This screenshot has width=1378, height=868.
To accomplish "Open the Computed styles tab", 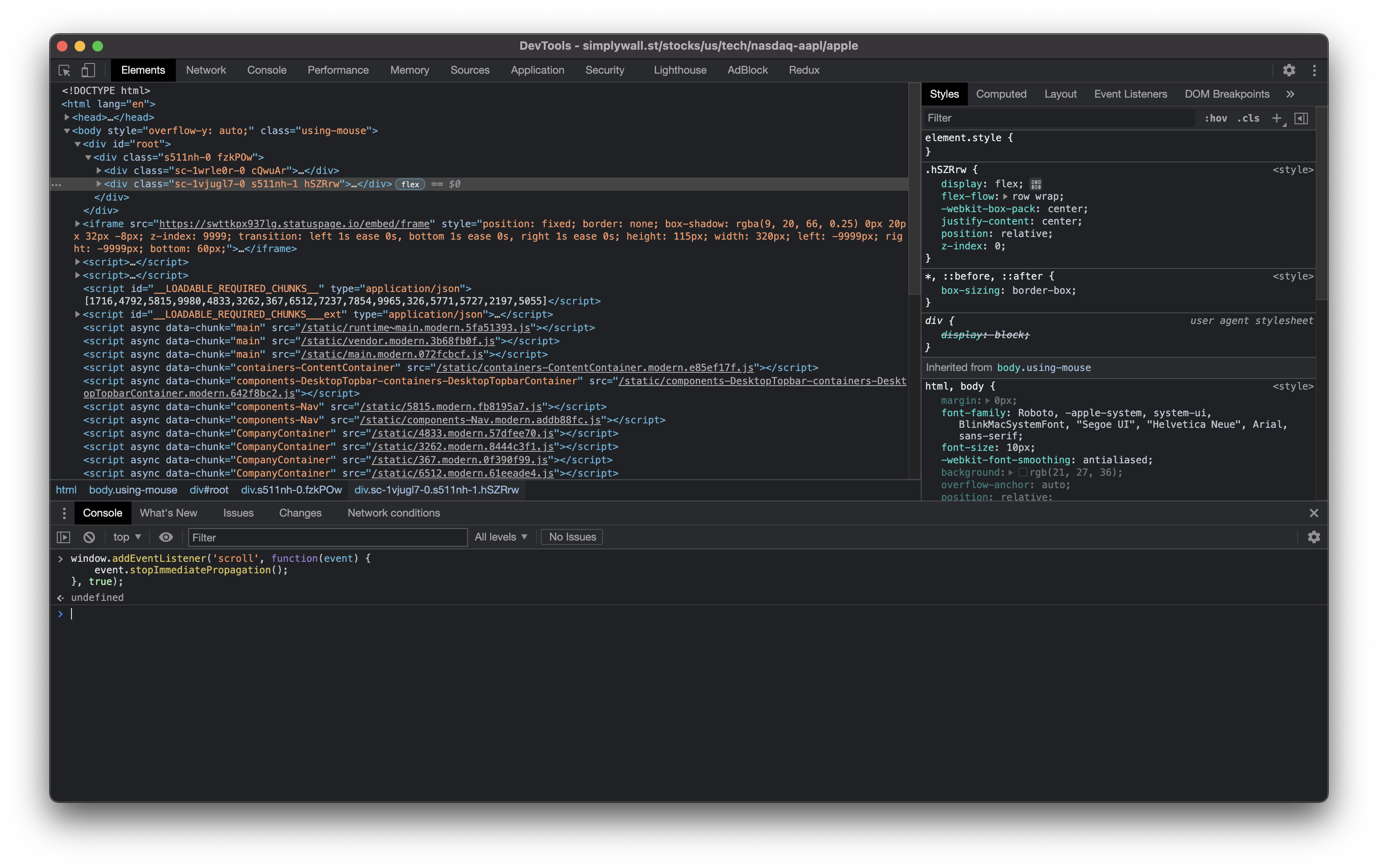I will coord(1001,94).
